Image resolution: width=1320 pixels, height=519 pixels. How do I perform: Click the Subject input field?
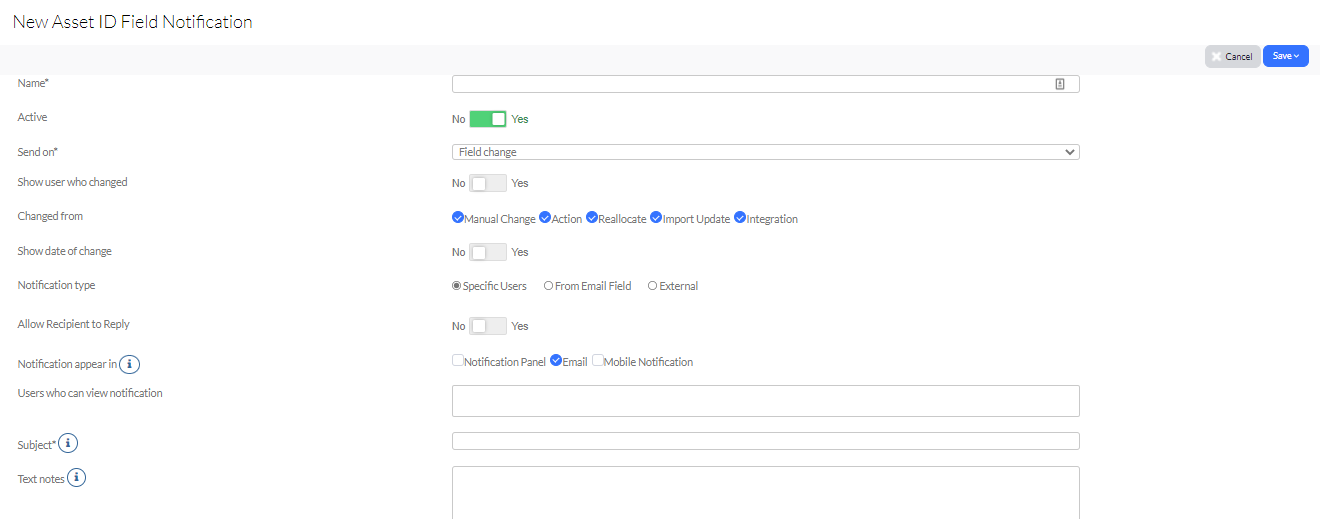click(x=766, y=441)
